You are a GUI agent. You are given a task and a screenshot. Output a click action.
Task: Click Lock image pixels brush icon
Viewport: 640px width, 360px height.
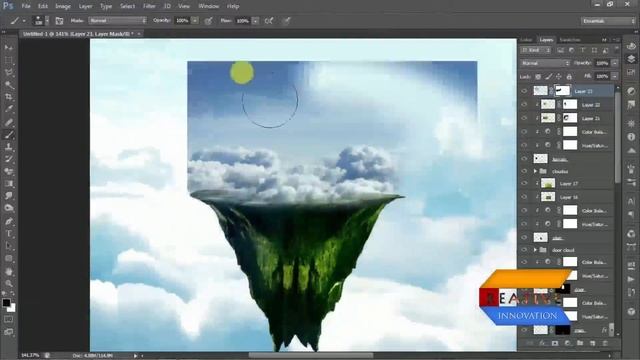pos(549,76)
